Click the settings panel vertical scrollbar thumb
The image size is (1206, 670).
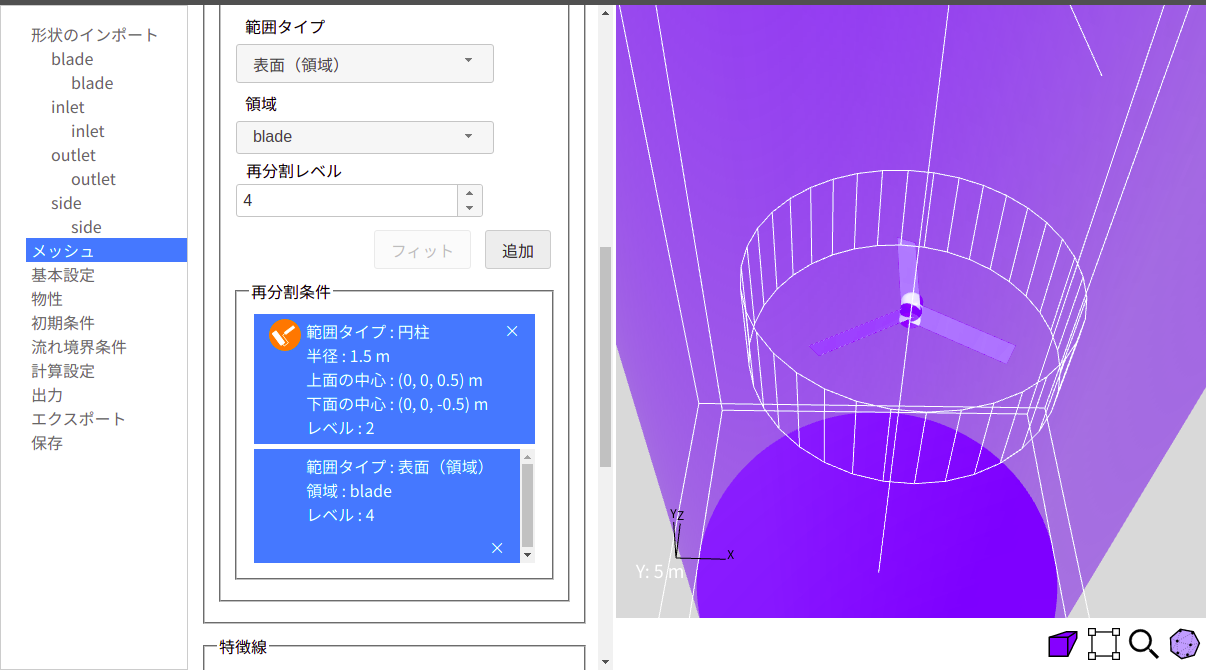(605, 356)
